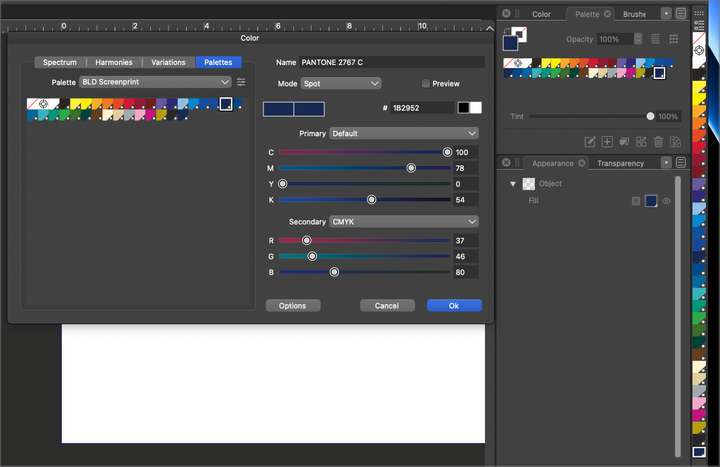The height and width of the screenshot is (467, 720).
Task: Click the C cyan slider handle
Action: (447, 152)
